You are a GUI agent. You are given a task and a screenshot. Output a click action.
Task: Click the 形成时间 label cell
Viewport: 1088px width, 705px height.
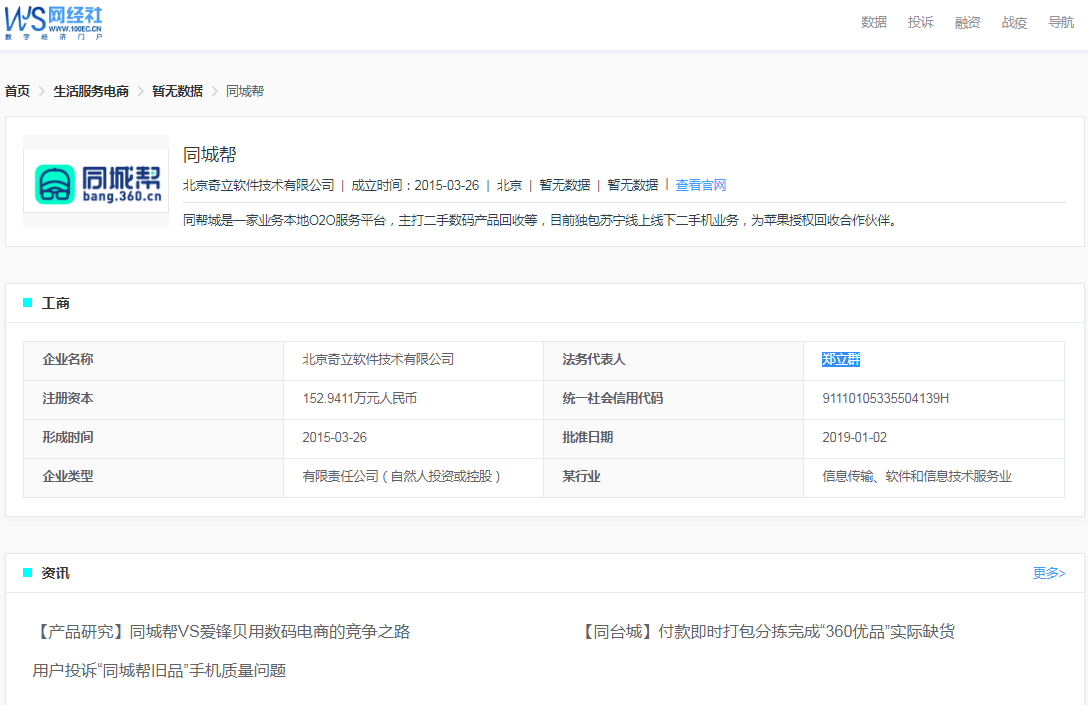point(153,437)
